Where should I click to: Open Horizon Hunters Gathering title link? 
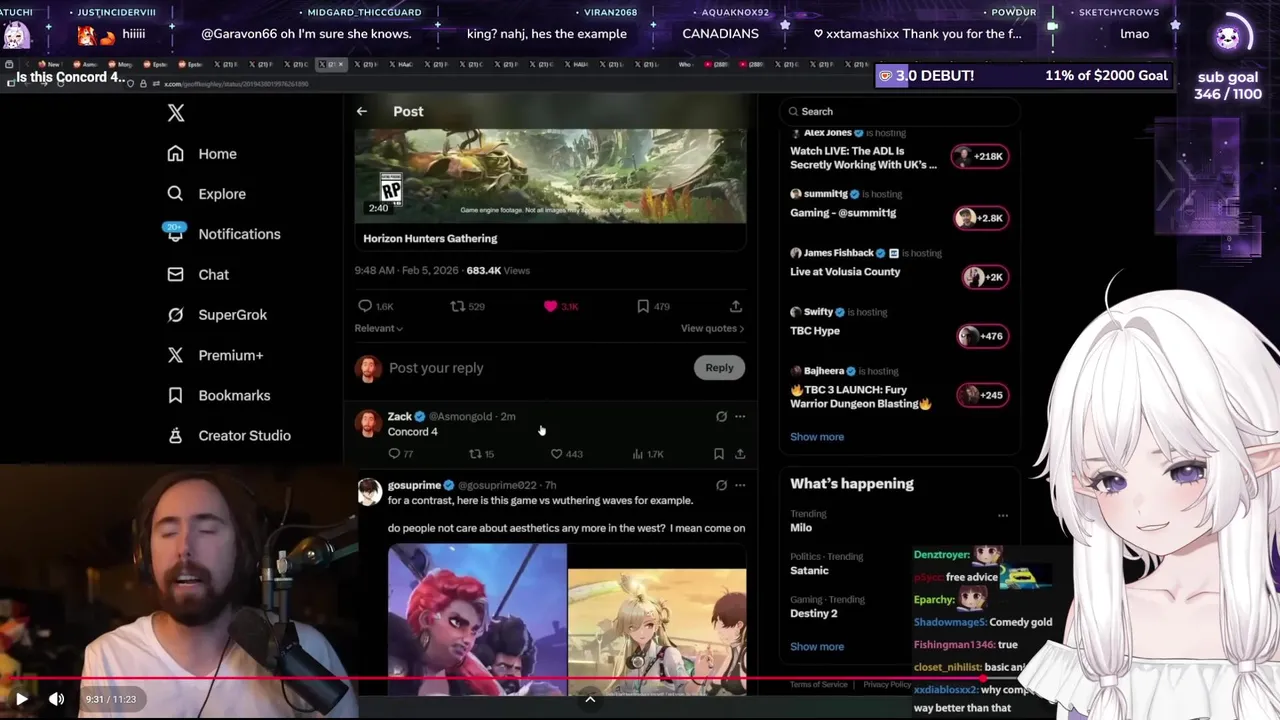pos(430,238)
